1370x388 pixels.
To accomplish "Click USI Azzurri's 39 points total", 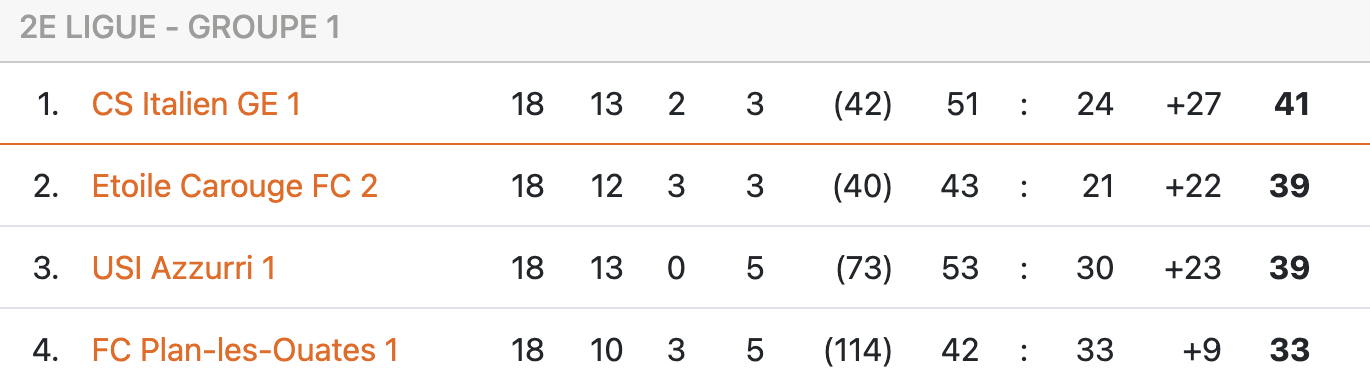I will click(x=1289, y=268).
